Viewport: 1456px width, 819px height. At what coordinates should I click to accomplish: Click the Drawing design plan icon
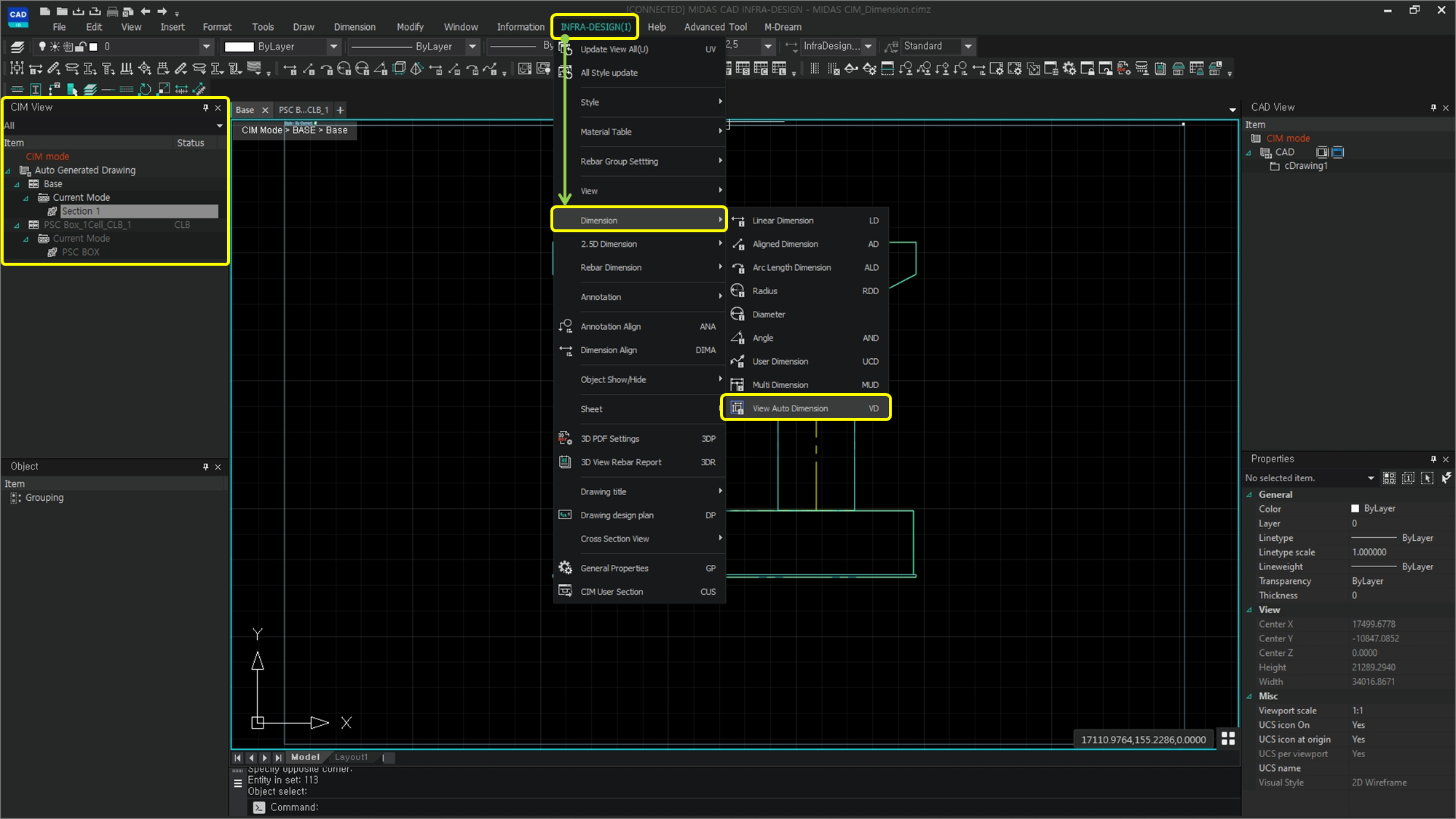click(x=565, y=515)
